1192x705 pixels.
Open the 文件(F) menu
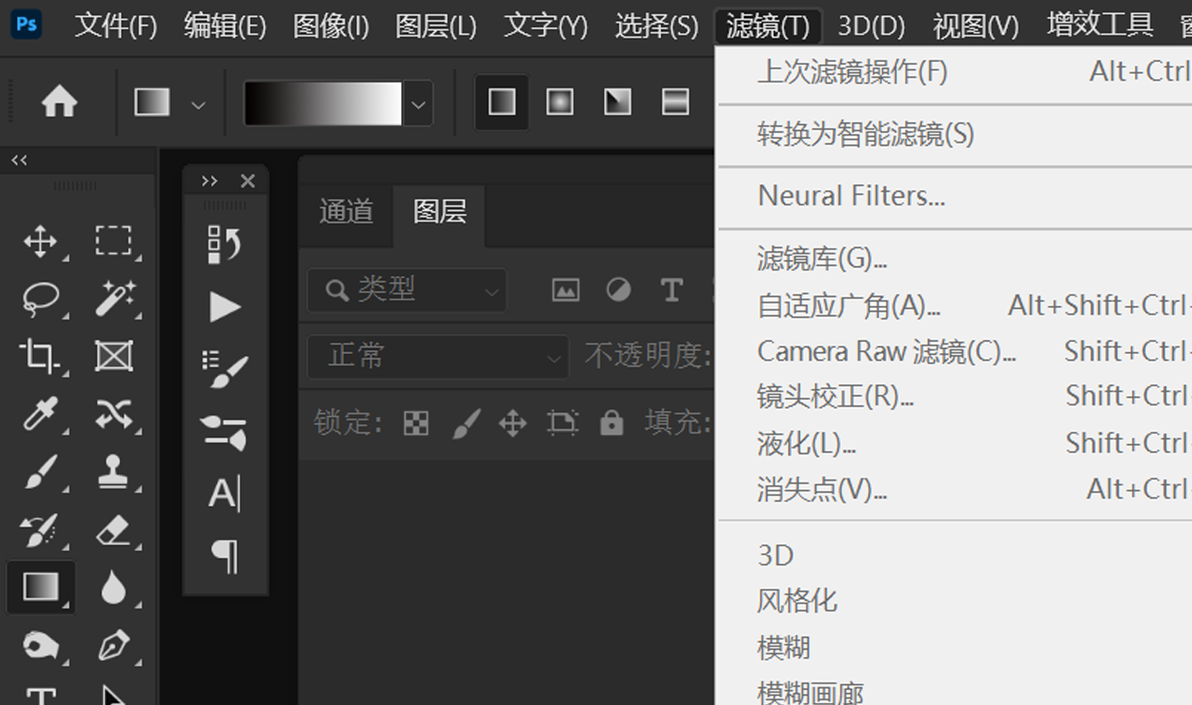tap(116, 26)
